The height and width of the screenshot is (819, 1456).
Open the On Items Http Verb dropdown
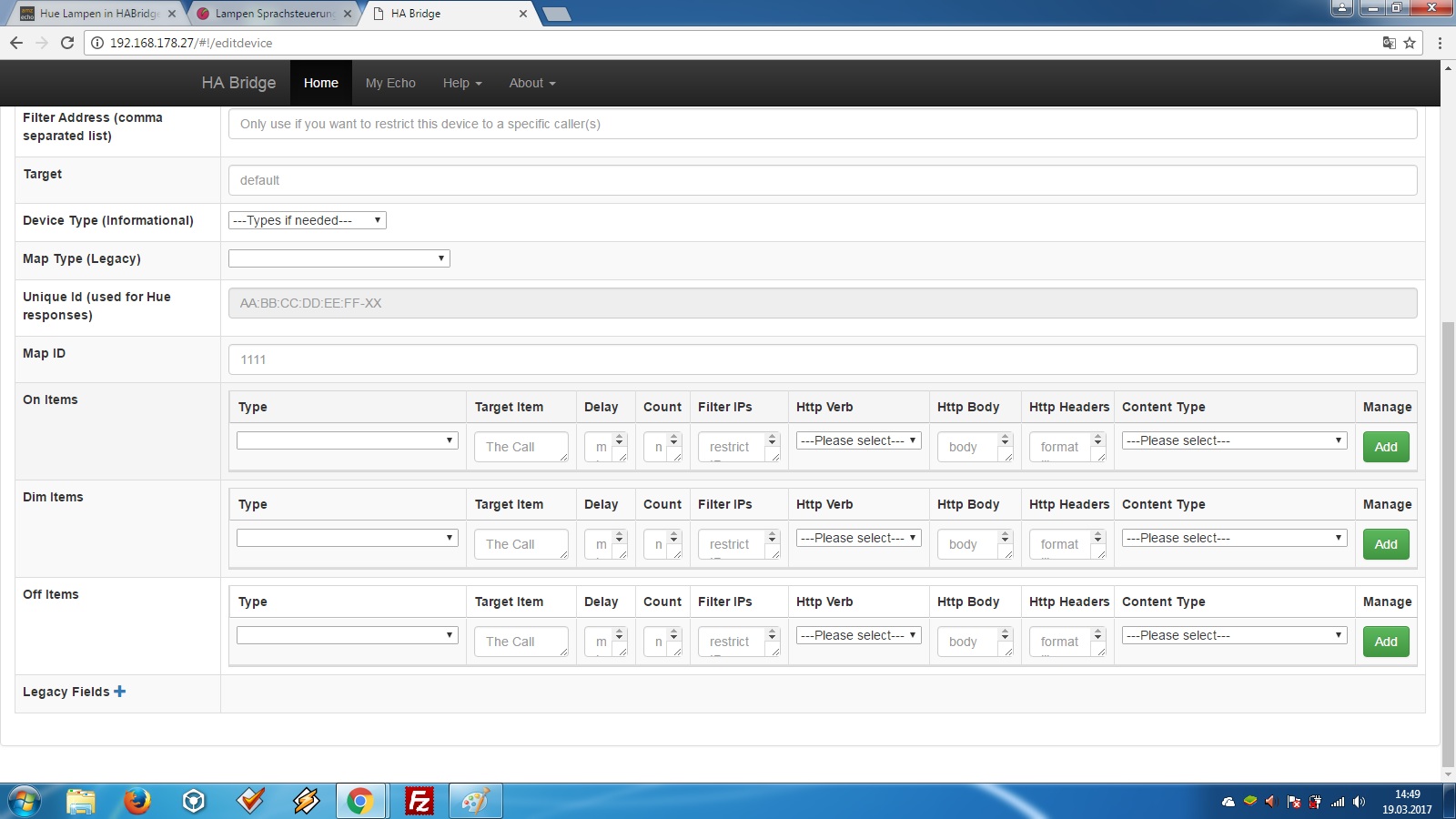(859, 440)
